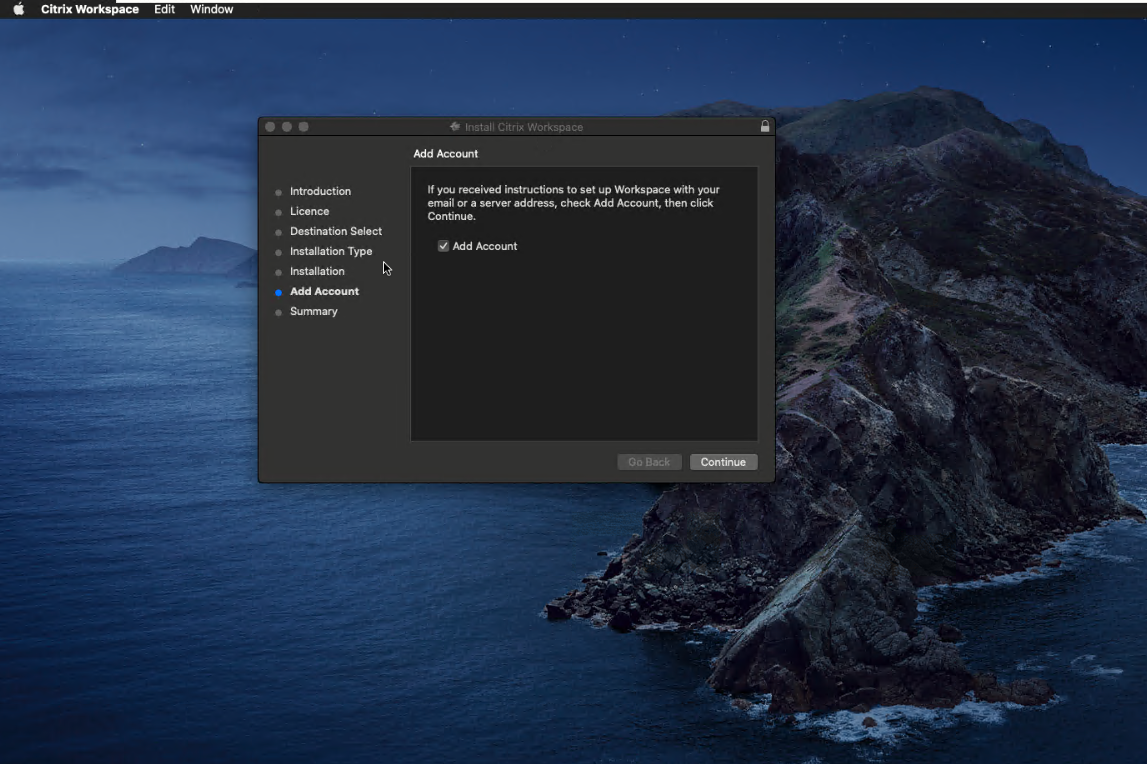Select the Licence step in sidebar

point(309,211)
